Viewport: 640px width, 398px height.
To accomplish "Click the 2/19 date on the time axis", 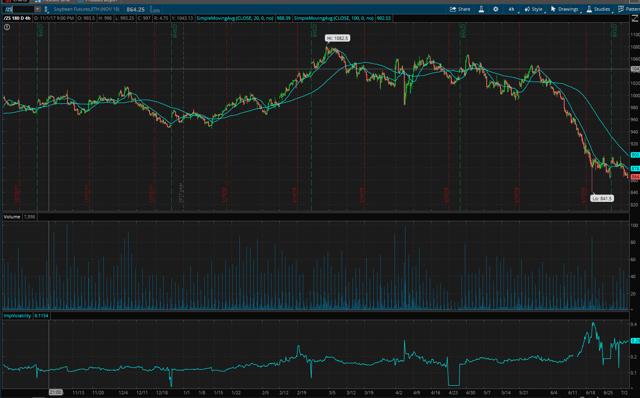I will click(302, 393).
